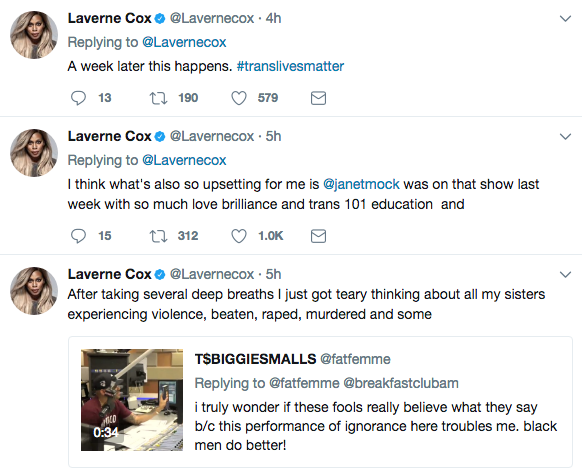Viewport: 582px width, 471px height.
Task: Like the tweet with 1.0K likes
Action: tap(239, 236)
